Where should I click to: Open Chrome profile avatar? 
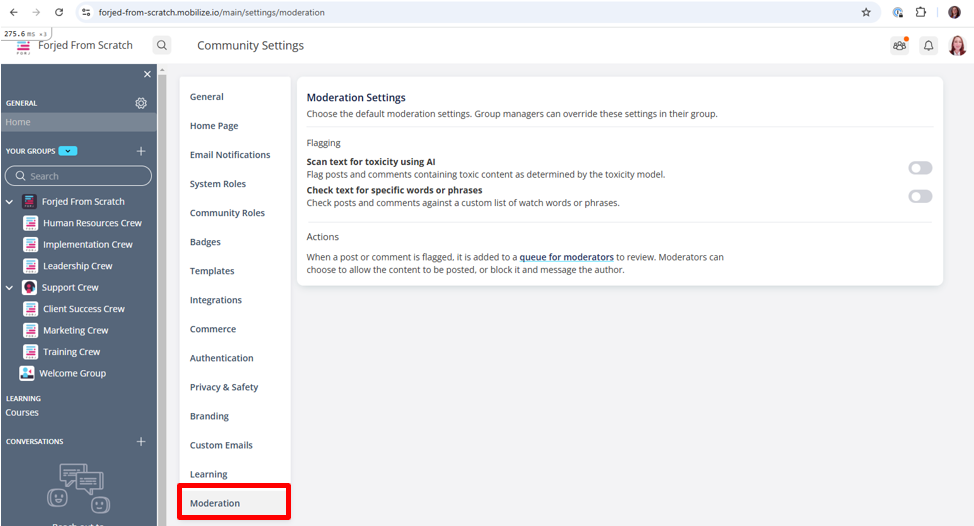[954, 12]
